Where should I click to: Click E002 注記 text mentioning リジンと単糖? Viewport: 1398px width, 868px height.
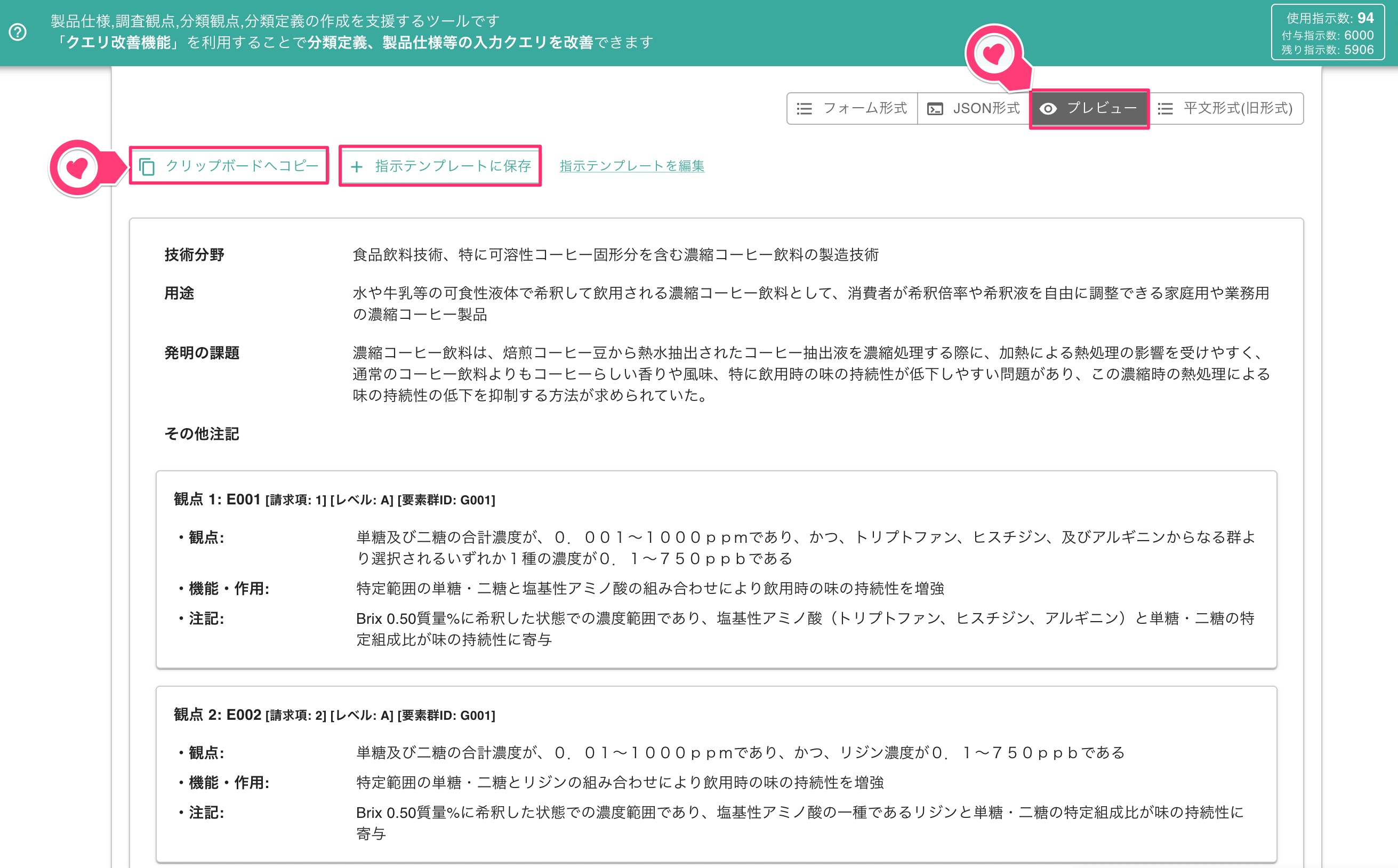click(x=800, y=823)
